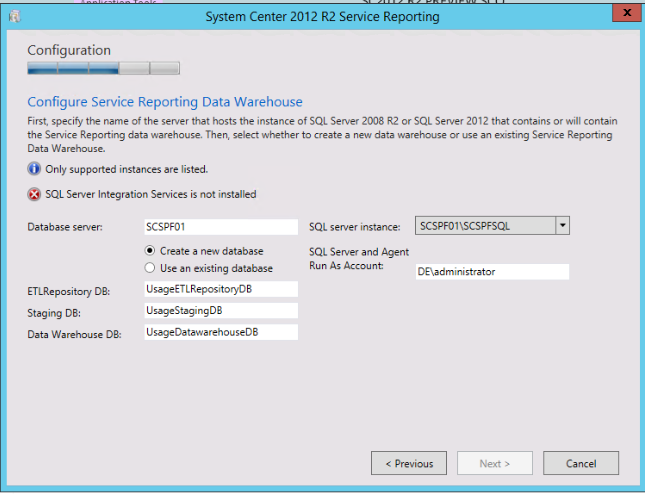Click the red error icon
645x494 pixels.
click(34, 194)
